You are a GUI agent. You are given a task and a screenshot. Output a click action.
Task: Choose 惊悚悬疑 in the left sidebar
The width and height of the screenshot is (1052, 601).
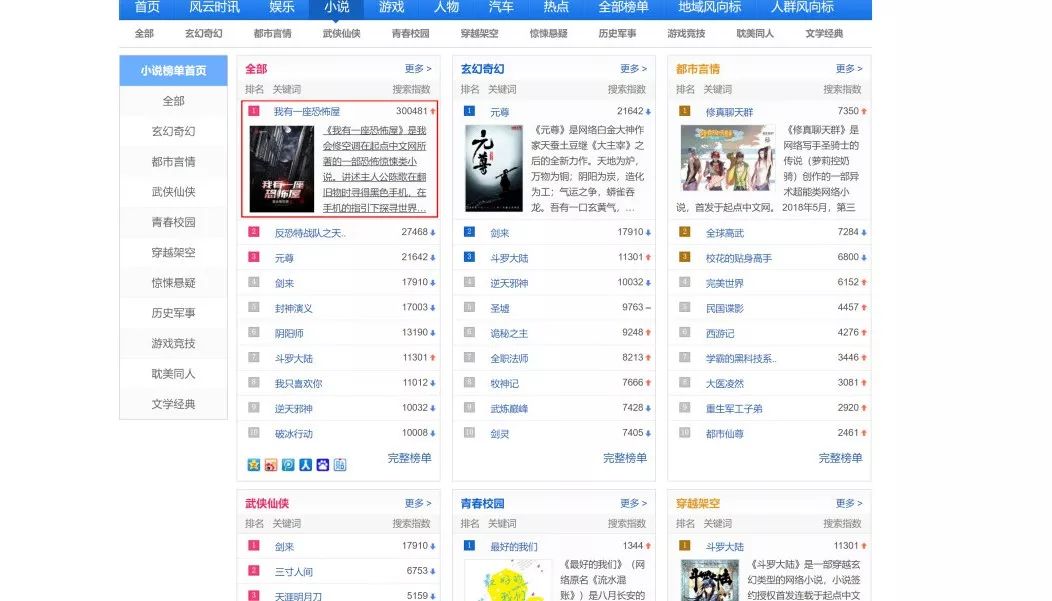click(173, 283)
